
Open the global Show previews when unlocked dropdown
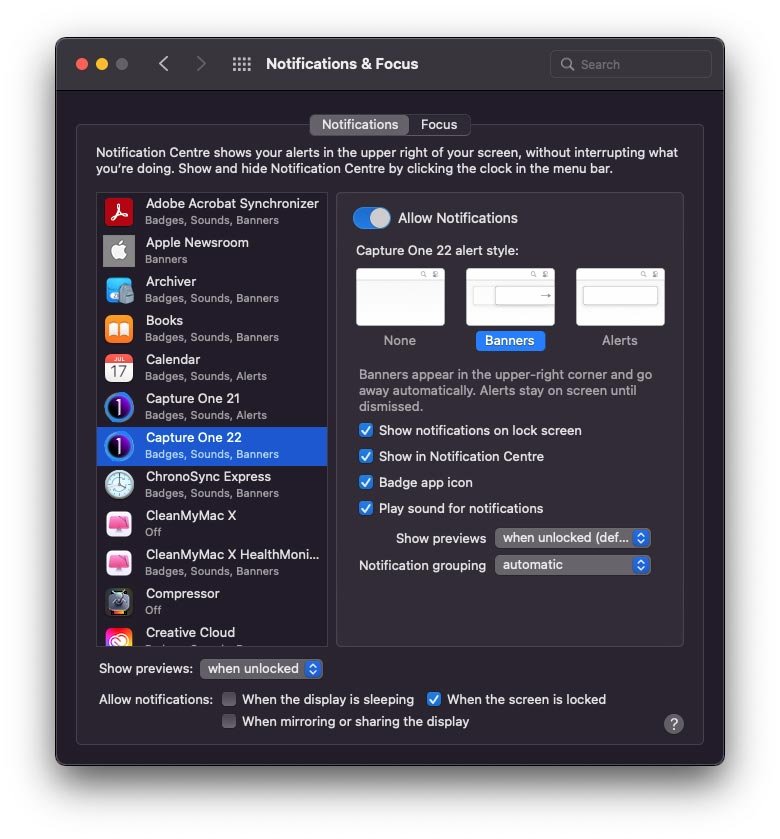coord(261,669)
